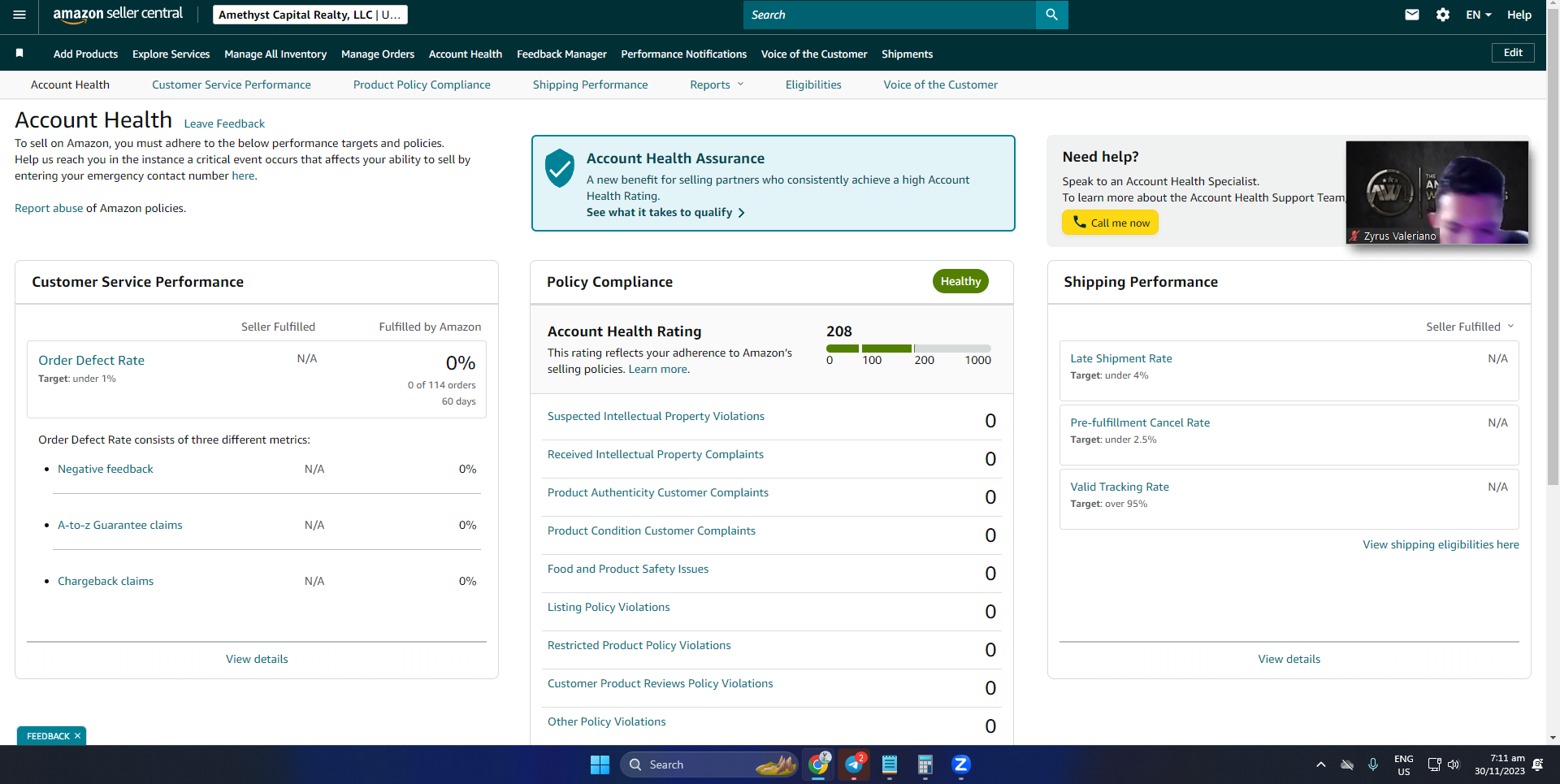Open Feedback Manager
Screen dimensions: 1560x784
coord(561,54)
